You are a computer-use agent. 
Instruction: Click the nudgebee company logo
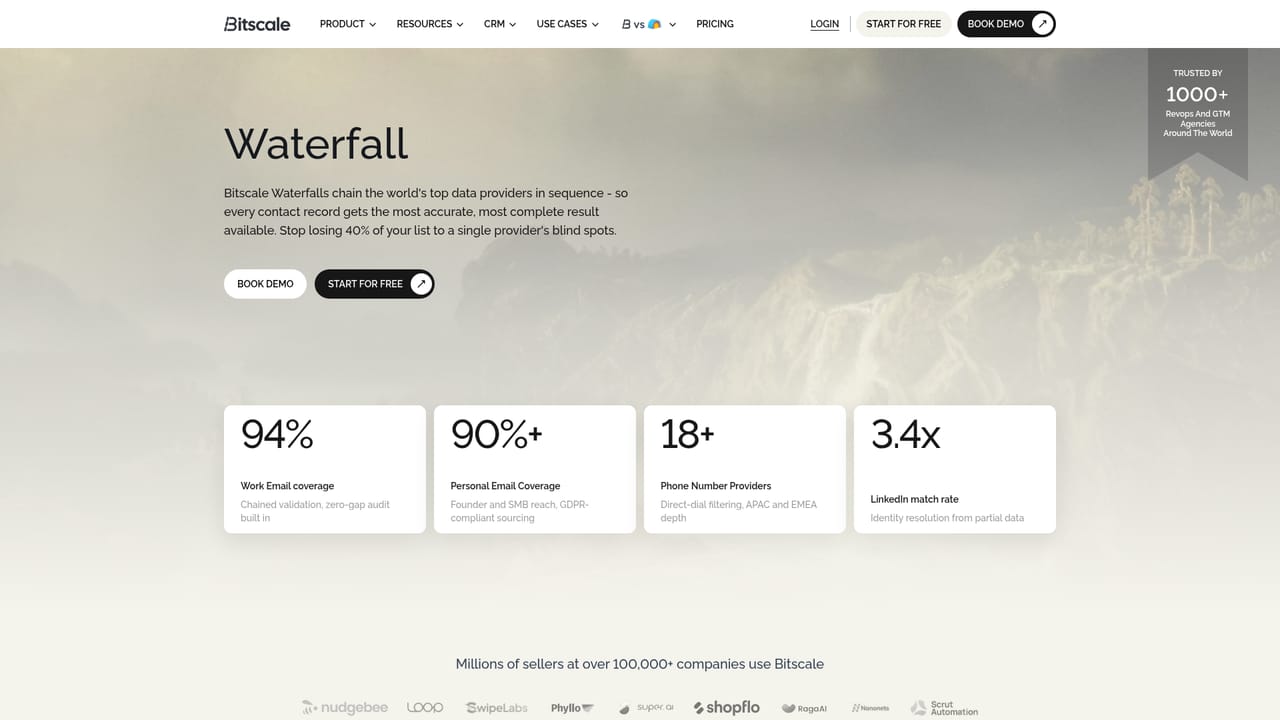point(345,708)
